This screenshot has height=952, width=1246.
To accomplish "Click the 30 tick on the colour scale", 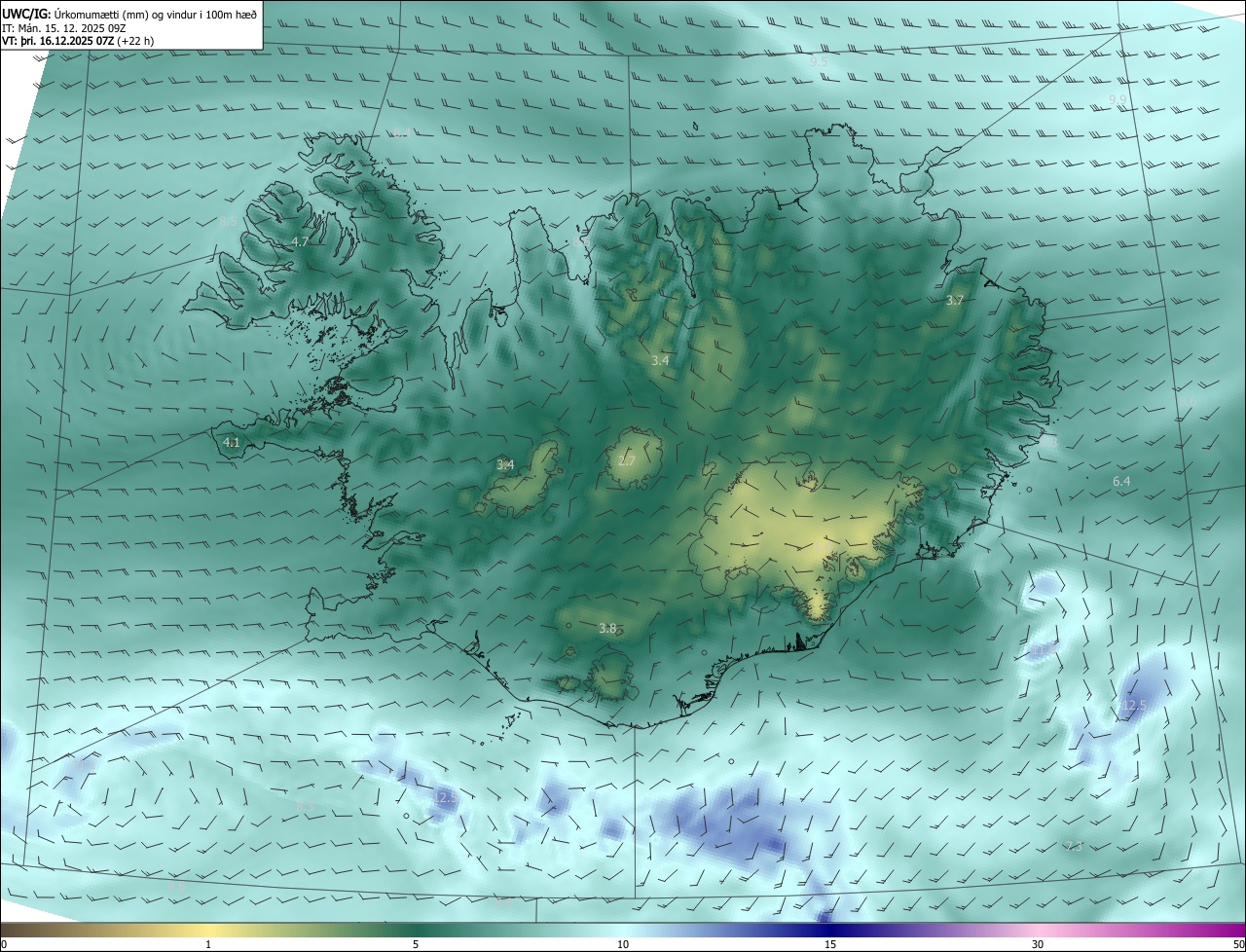I will tap(1038, 944).
